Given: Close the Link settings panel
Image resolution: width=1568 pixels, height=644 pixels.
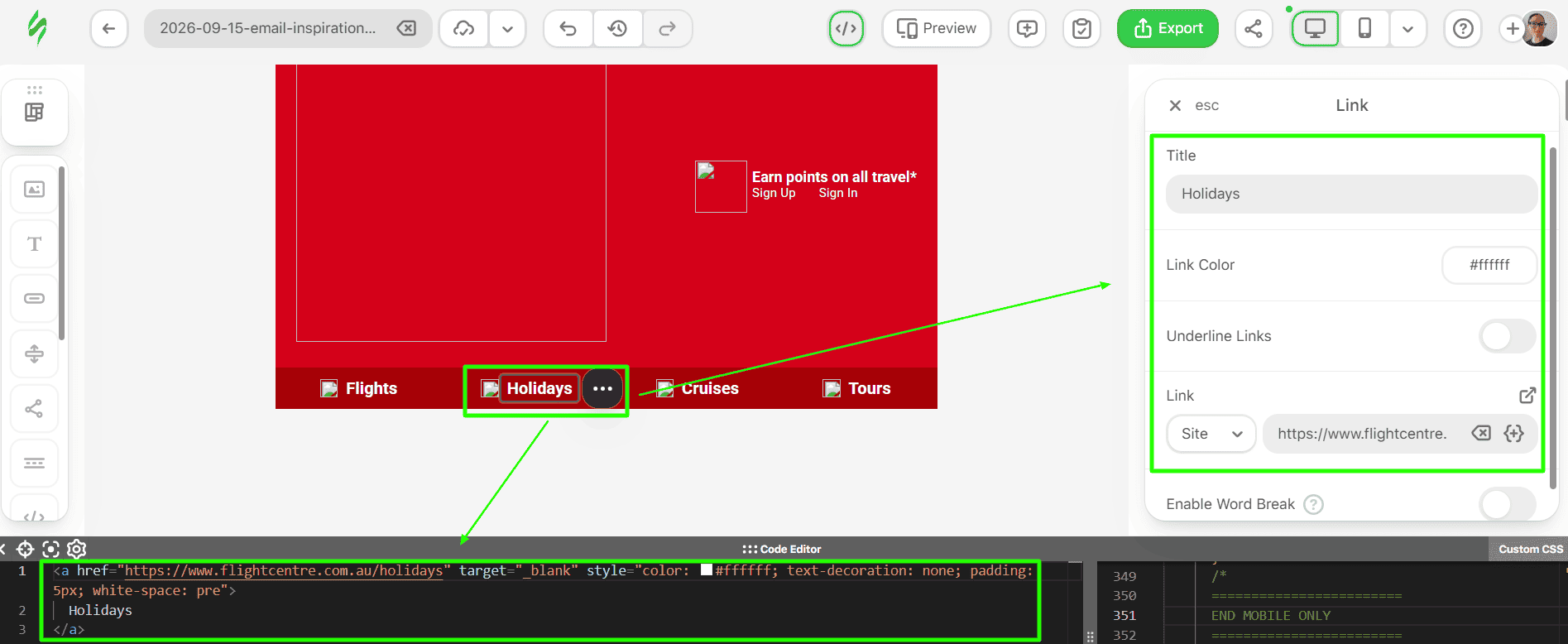Looking at the screenshot, I should pyautogui.click(x=1174, y=105).
